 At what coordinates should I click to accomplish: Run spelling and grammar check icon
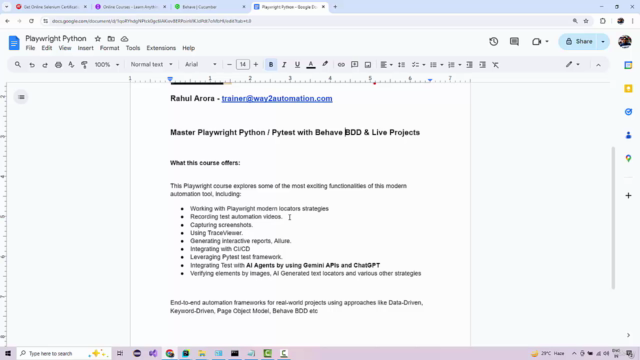coord(71,64)
